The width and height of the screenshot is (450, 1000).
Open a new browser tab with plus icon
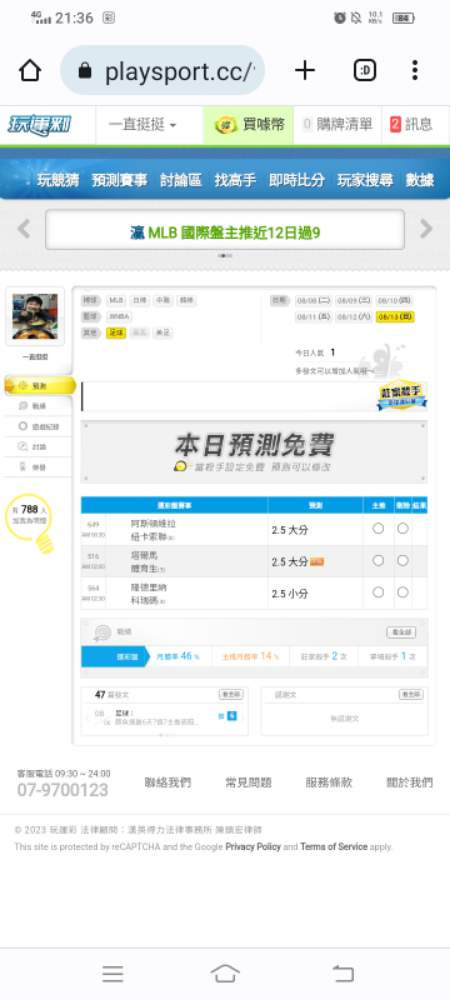point(305,71)
